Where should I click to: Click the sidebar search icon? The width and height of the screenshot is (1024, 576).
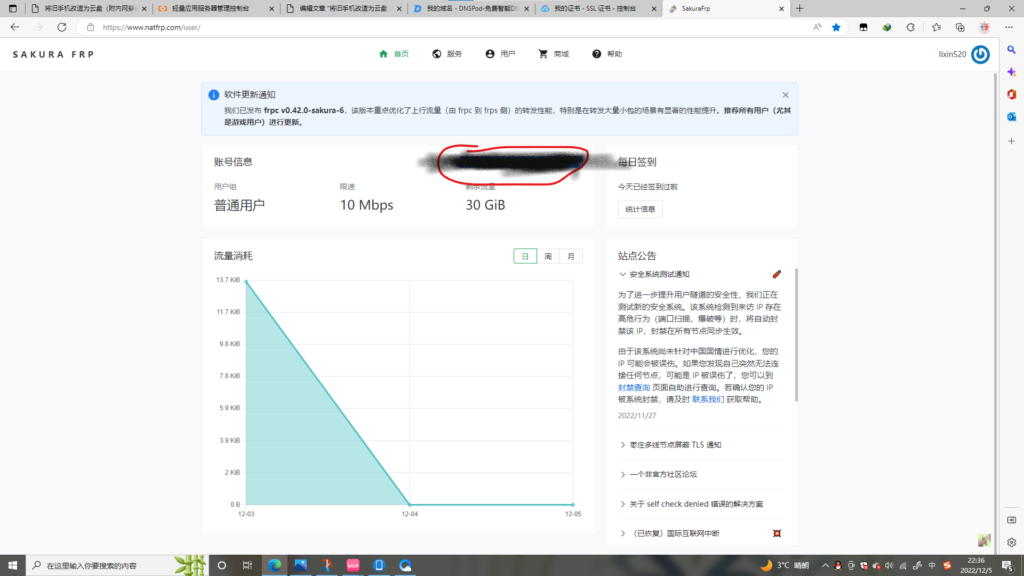point(1012,50)
